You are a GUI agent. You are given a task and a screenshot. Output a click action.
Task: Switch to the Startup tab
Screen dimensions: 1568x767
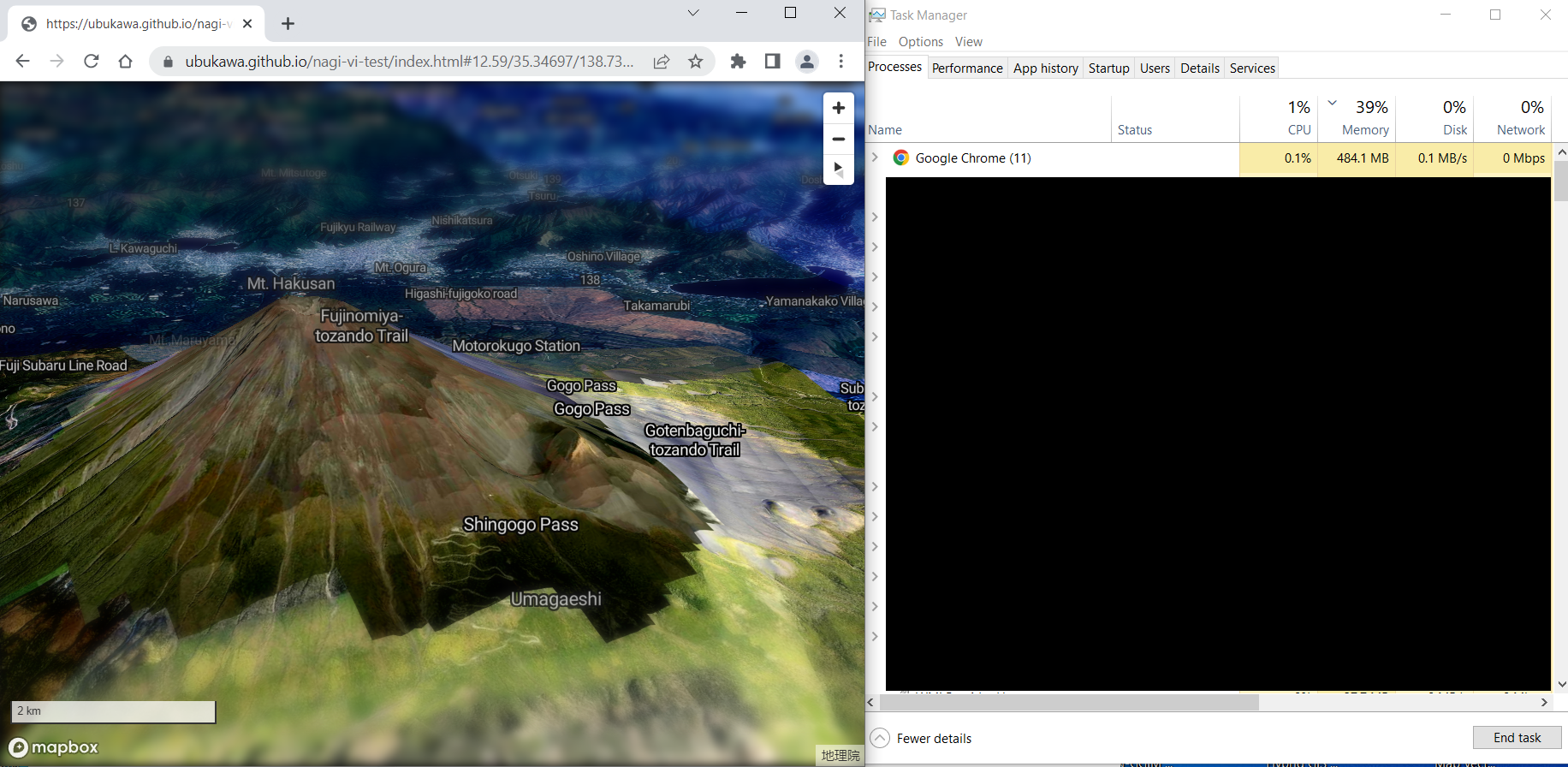1109,68
